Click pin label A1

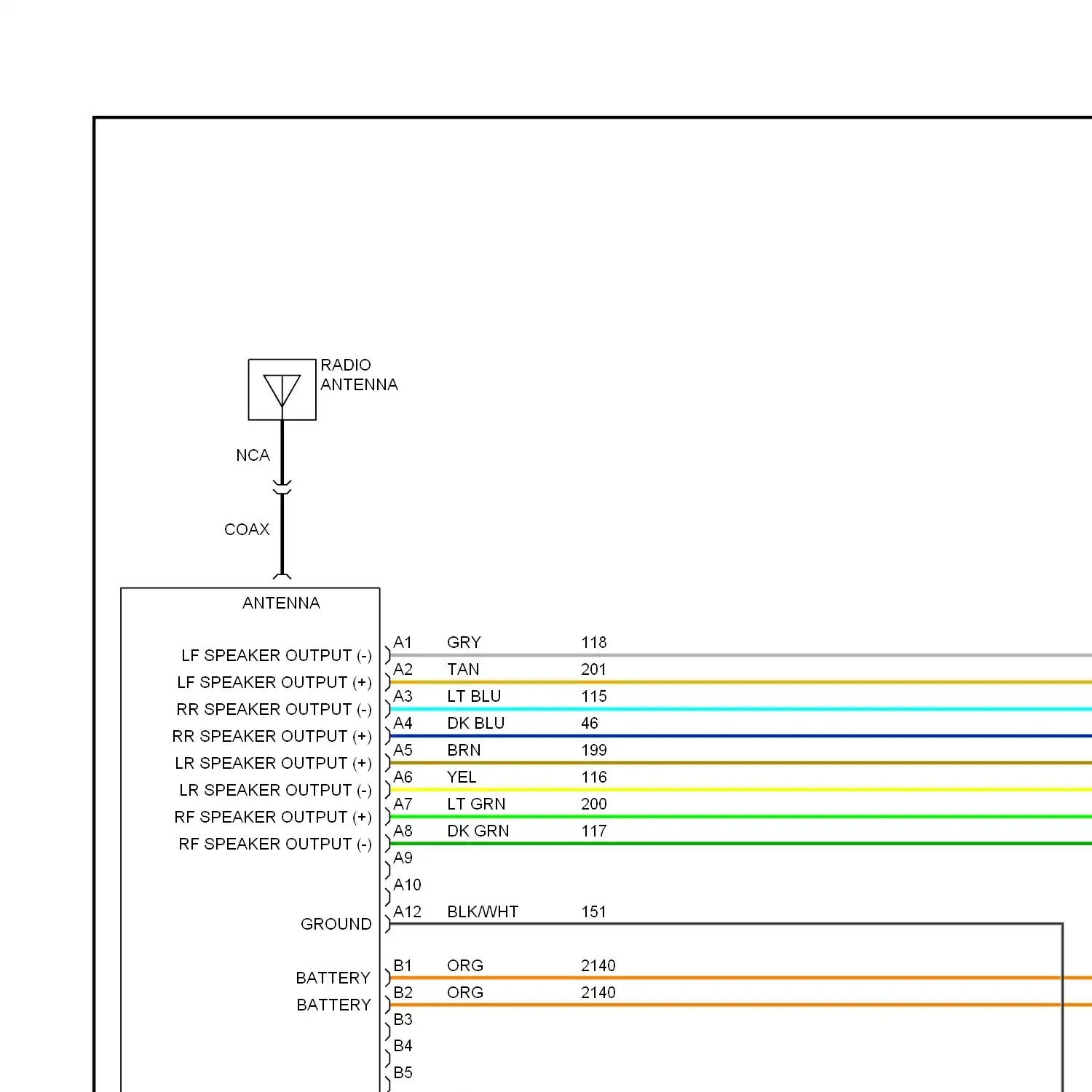coord(403,643)
